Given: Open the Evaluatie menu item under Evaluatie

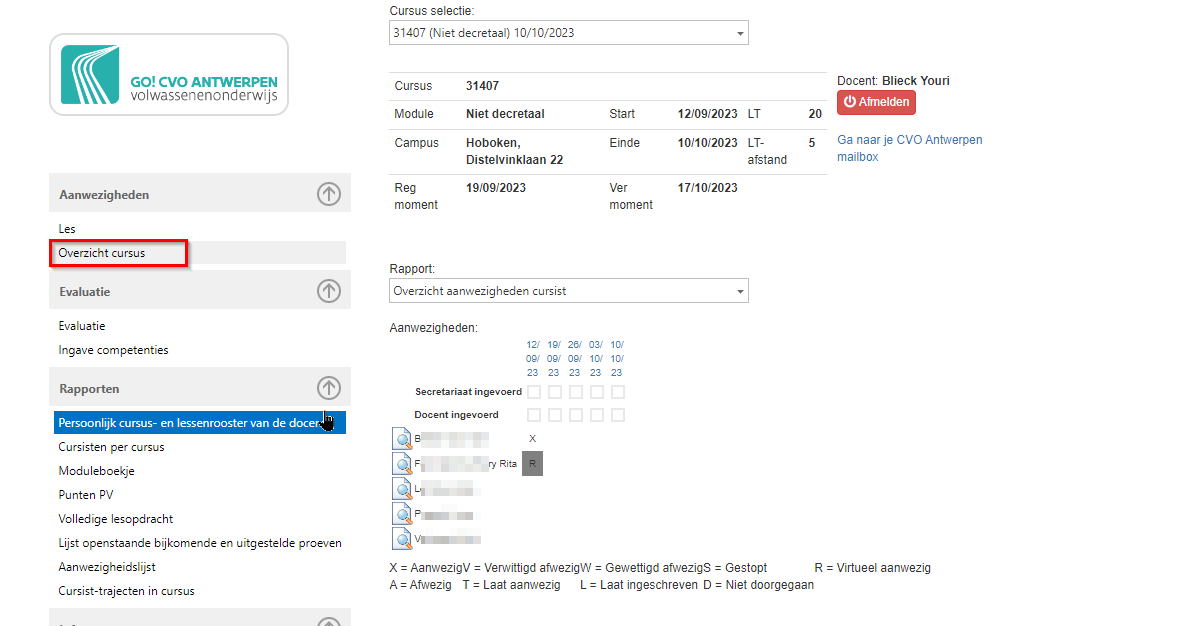Looking at the screenshot, I should click(x=81, y=326).
